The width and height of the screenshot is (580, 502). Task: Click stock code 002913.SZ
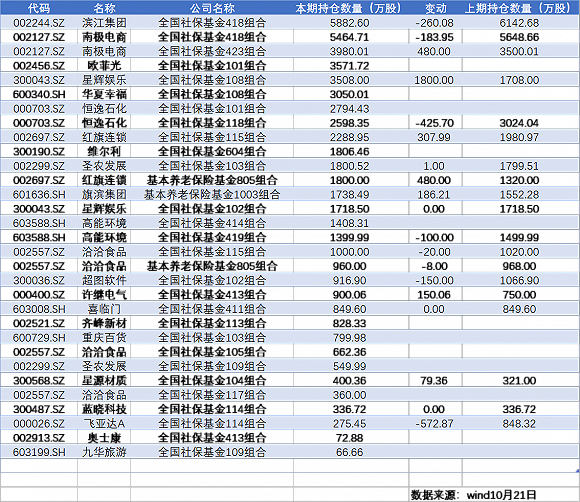pos(39,438)
